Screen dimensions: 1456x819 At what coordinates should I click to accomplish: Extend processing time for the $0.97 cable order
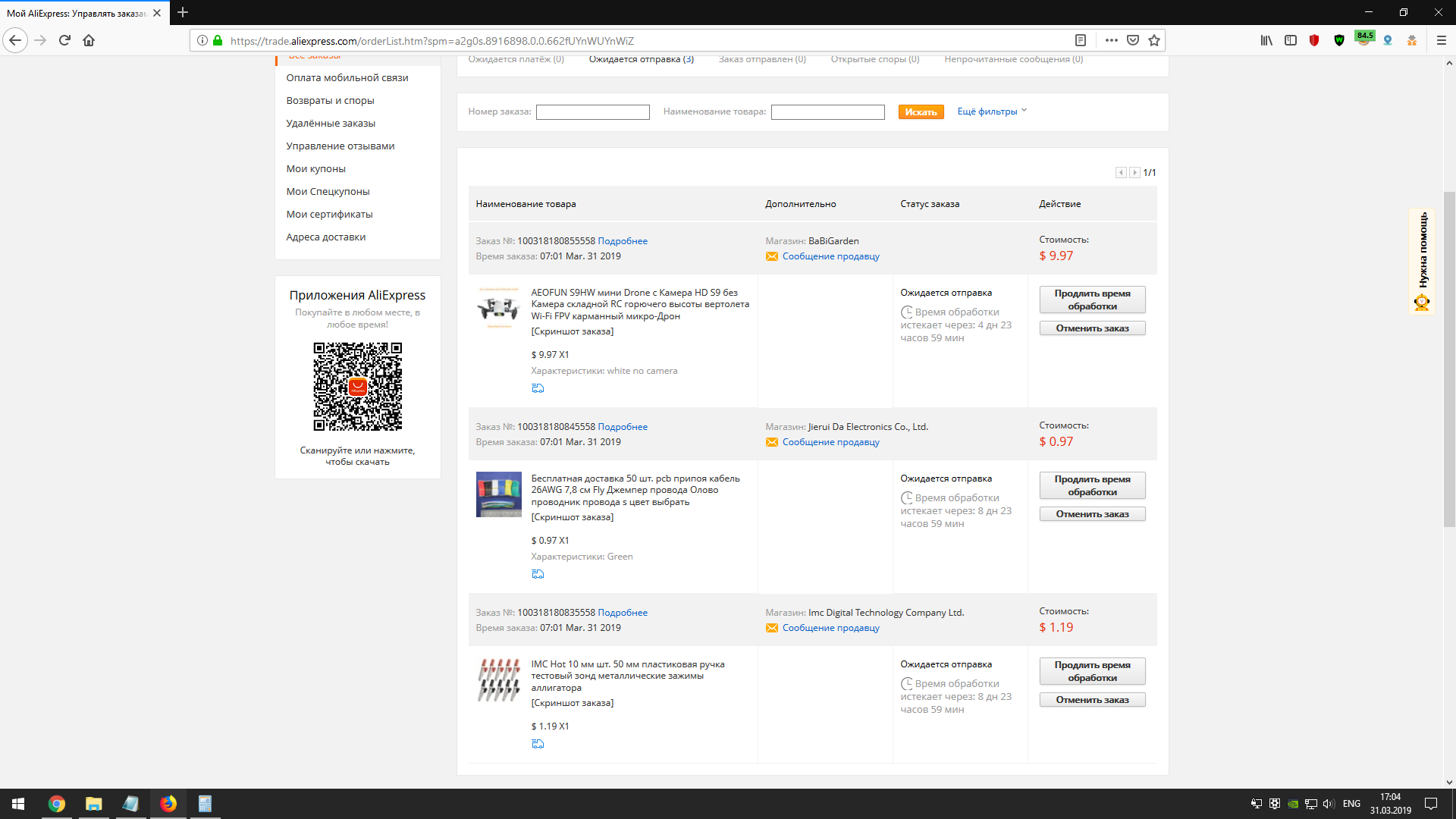(x=1092, y=485)
